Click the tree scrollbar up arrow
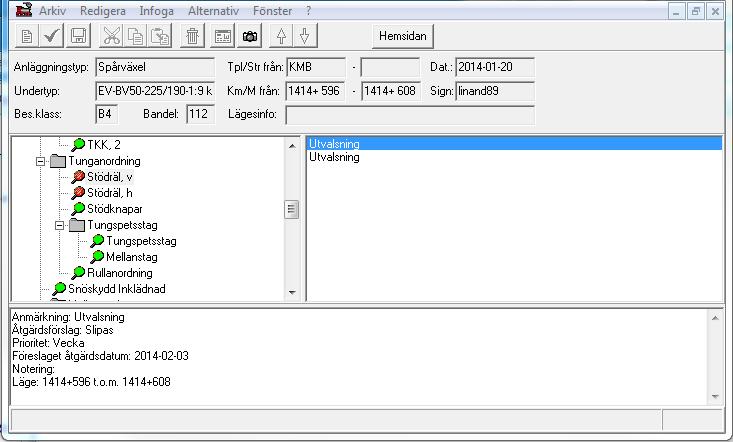This screenshot has height=442, width=733. click(292, 146)
